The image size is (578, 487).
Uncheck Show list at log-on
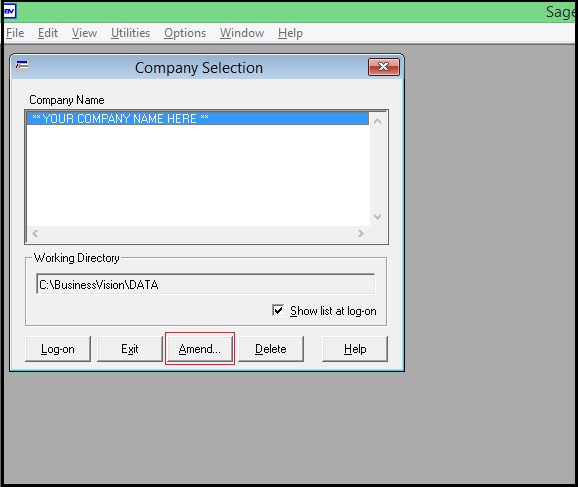(x=278, y=310)
